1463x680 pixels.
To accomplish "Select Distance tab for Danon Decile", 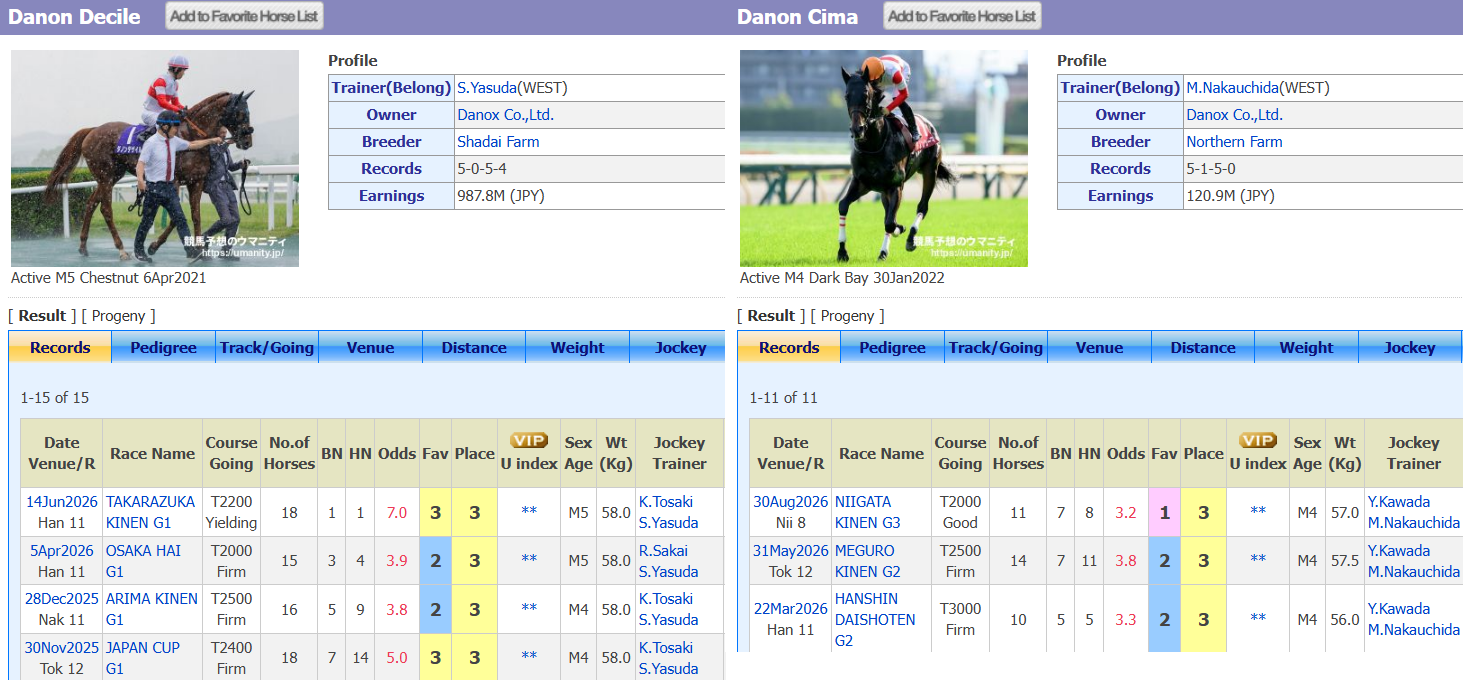I will [x=474, y=348].
